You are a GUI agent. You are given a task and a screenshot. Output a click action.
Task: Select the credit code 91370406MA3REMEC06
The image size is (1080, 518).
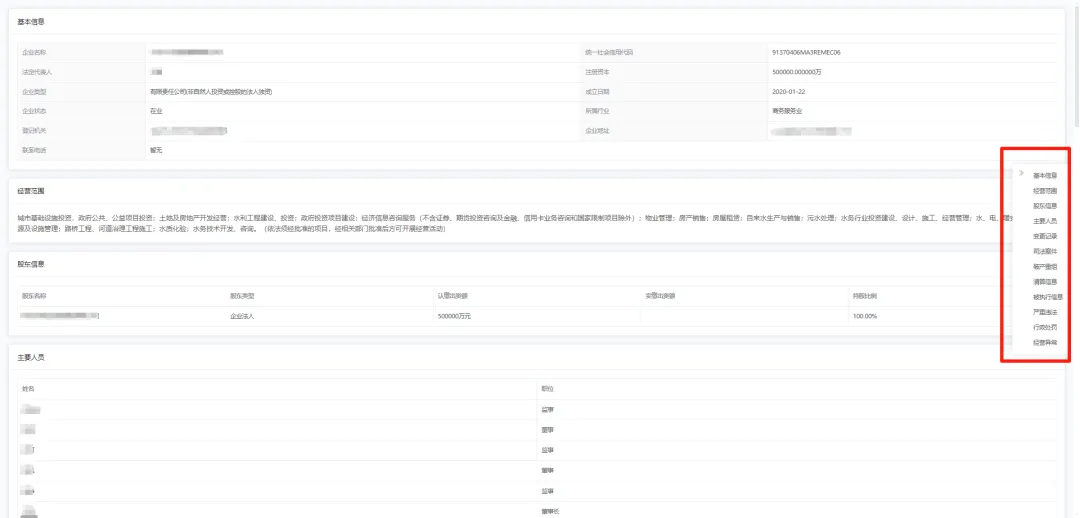[x=807, y=52]
